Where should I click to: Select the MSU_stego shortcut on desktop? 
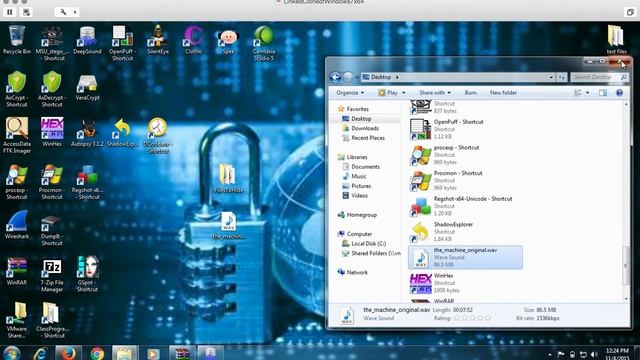pyautogui.click(x=52, y=43)
